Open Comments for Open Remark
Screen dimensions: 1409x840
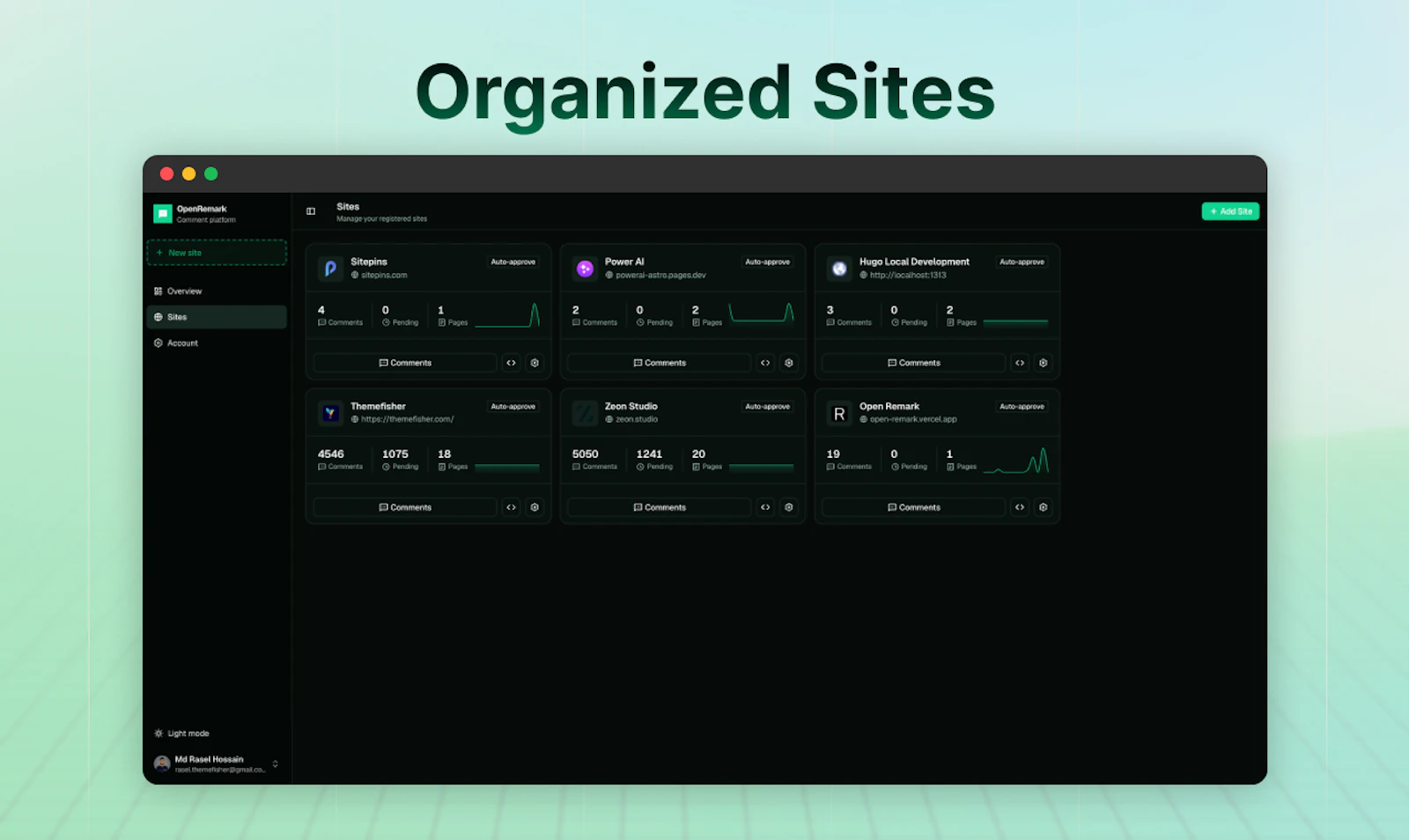914,507
